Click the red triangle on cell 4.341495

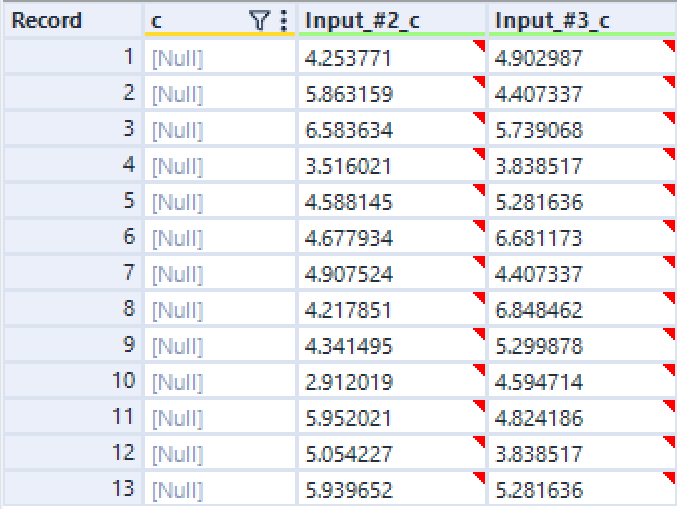click(x=479, y=334)
